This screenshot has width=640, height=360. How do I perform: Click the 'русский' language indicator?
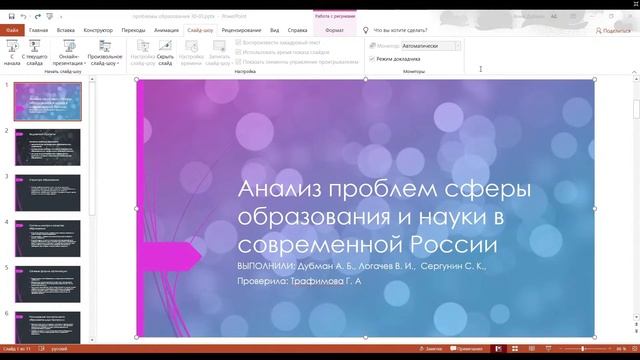point(60,349)
